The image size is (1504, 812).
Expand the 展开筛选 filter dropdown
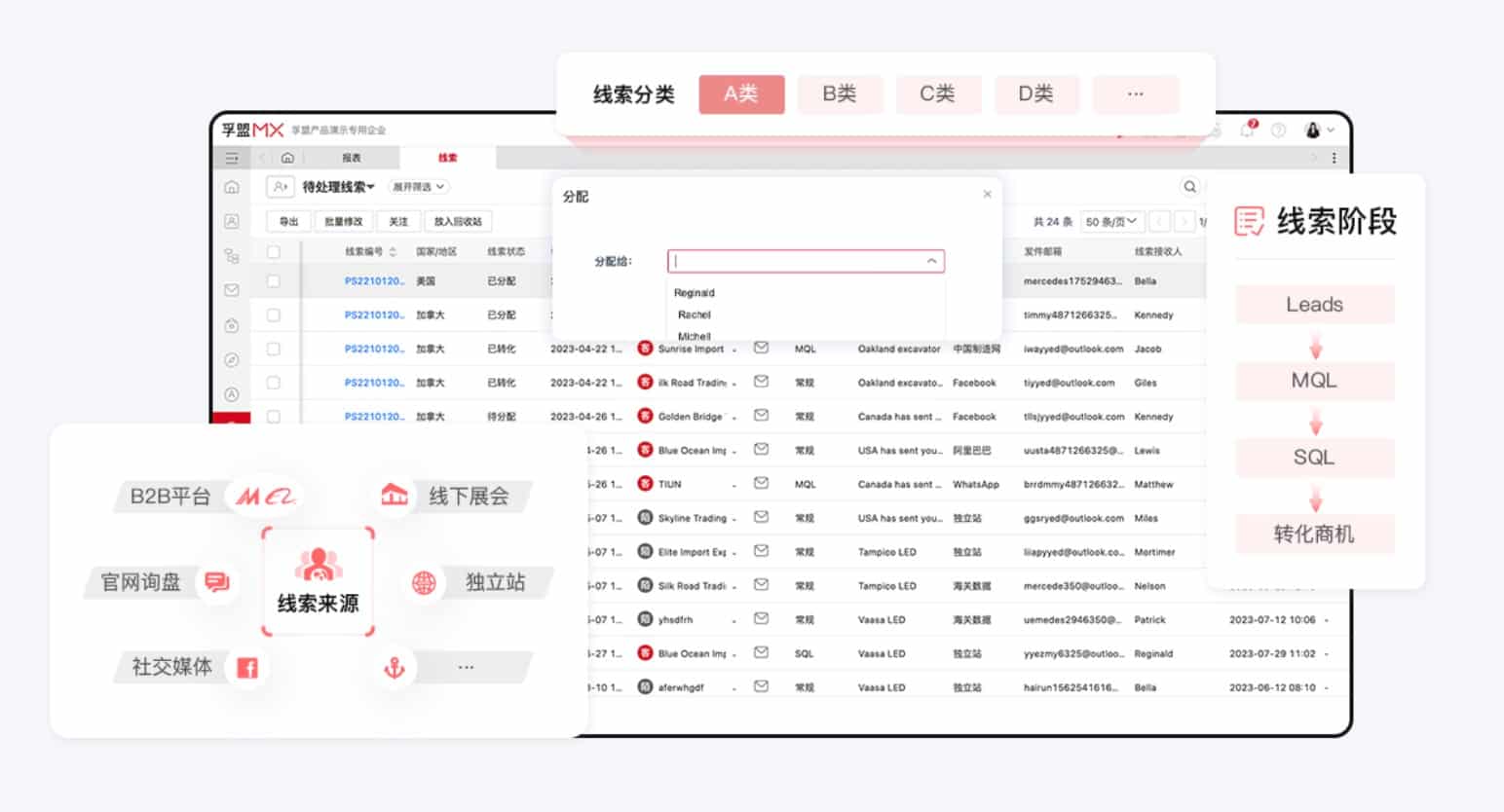[x=418, y=187]
